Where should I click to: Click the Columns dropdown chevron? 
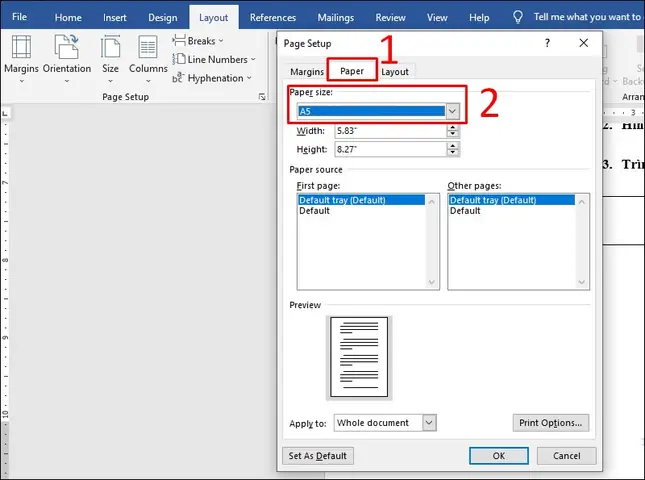148,81
